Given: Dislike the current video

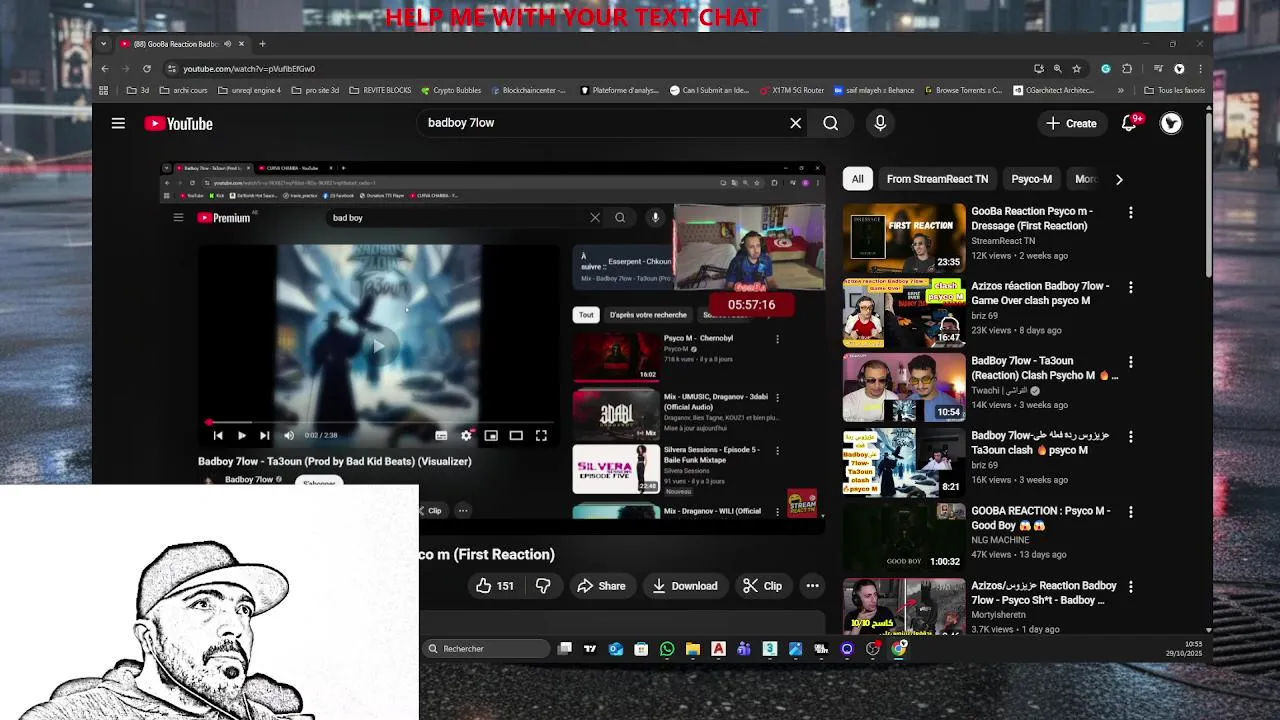Looking at the screenshot, I should click(543, 586).
